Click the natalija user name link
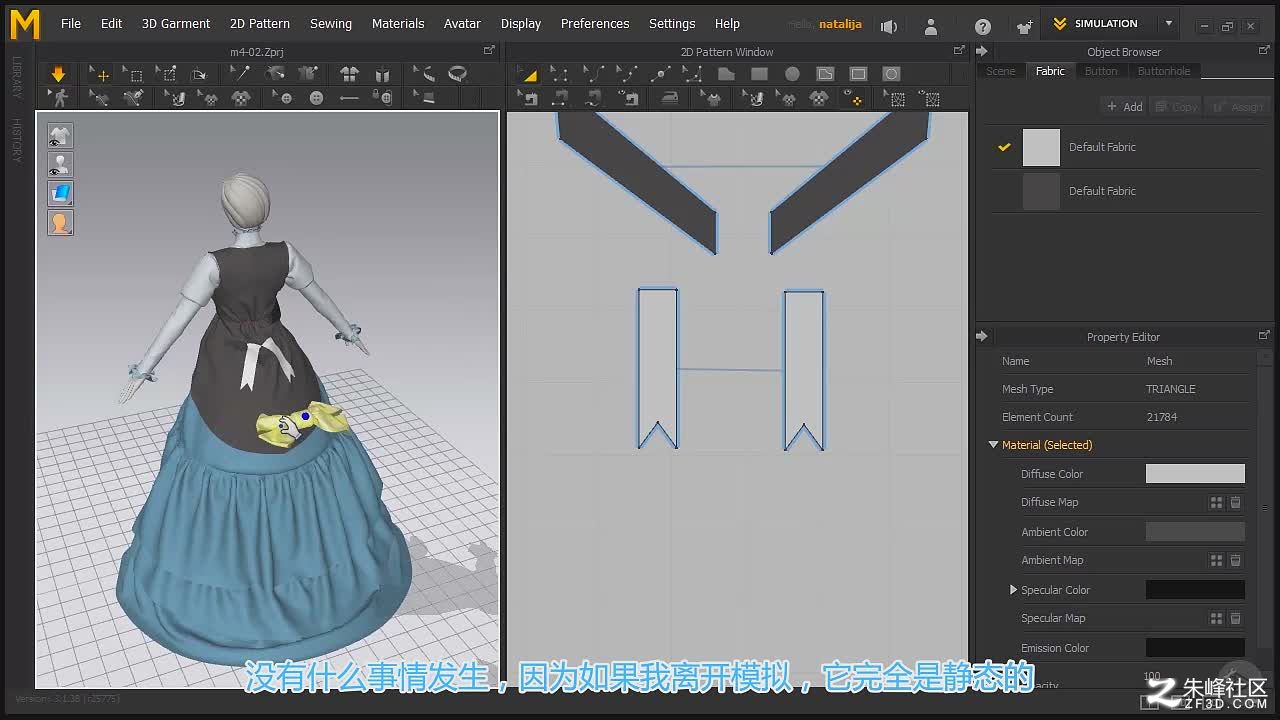 [840, 24]
